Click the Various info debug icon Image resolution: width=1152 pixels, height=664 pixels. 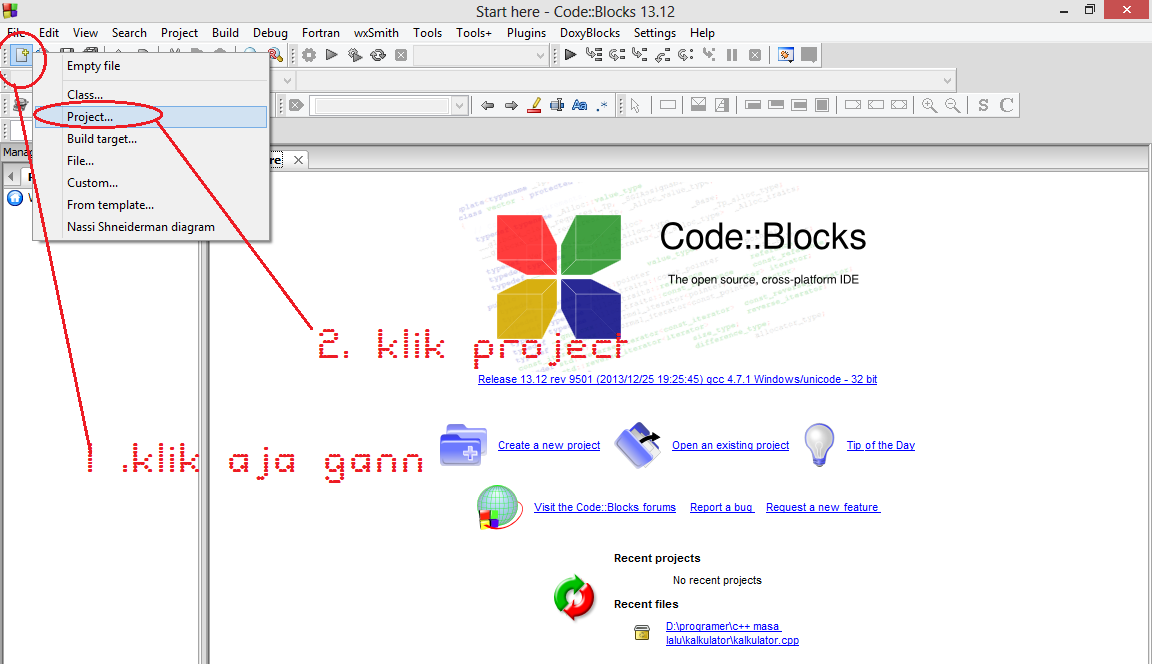[x=809, y=55]
